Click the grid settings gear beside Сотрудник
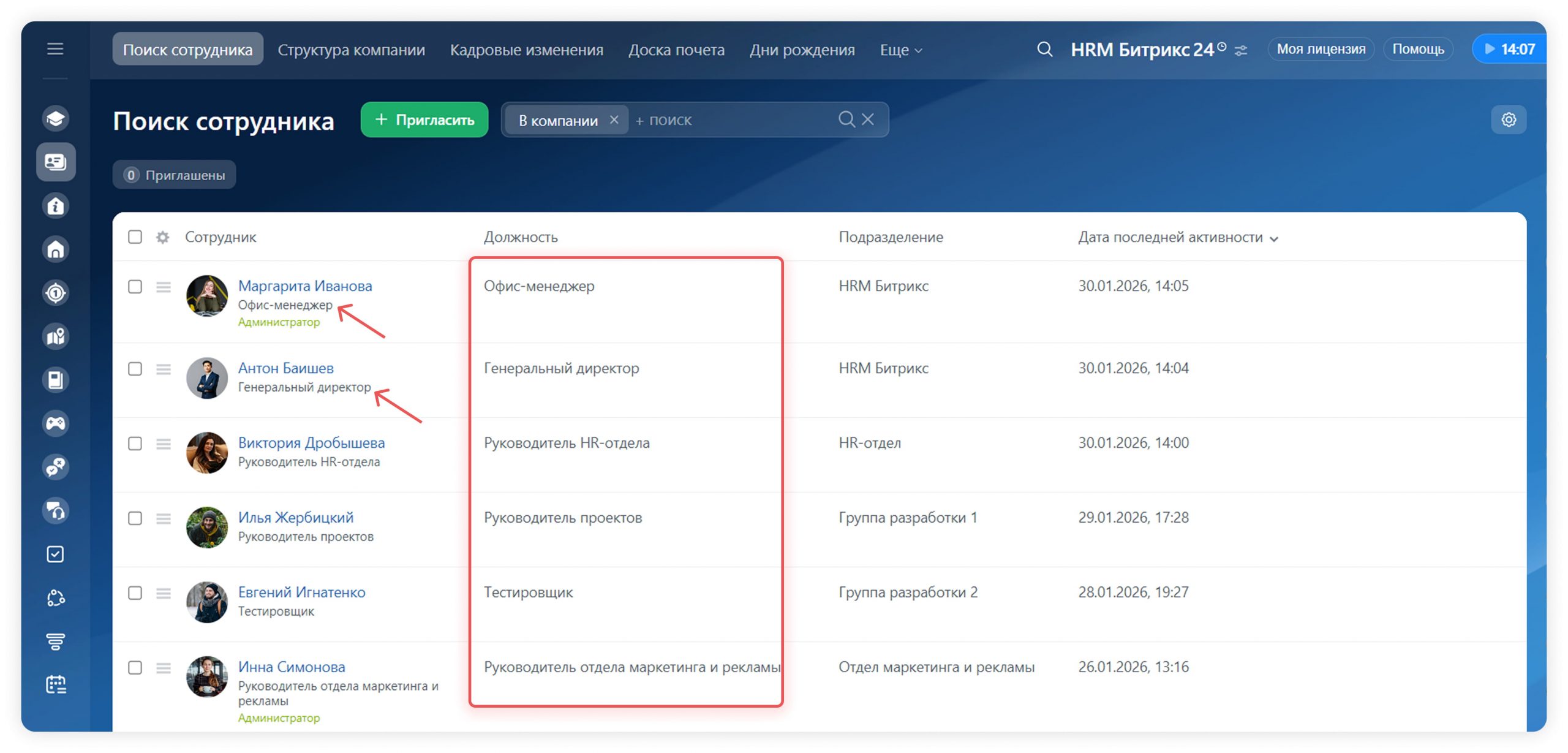This screenshot has height=753, width=1568. pos(162,237)
